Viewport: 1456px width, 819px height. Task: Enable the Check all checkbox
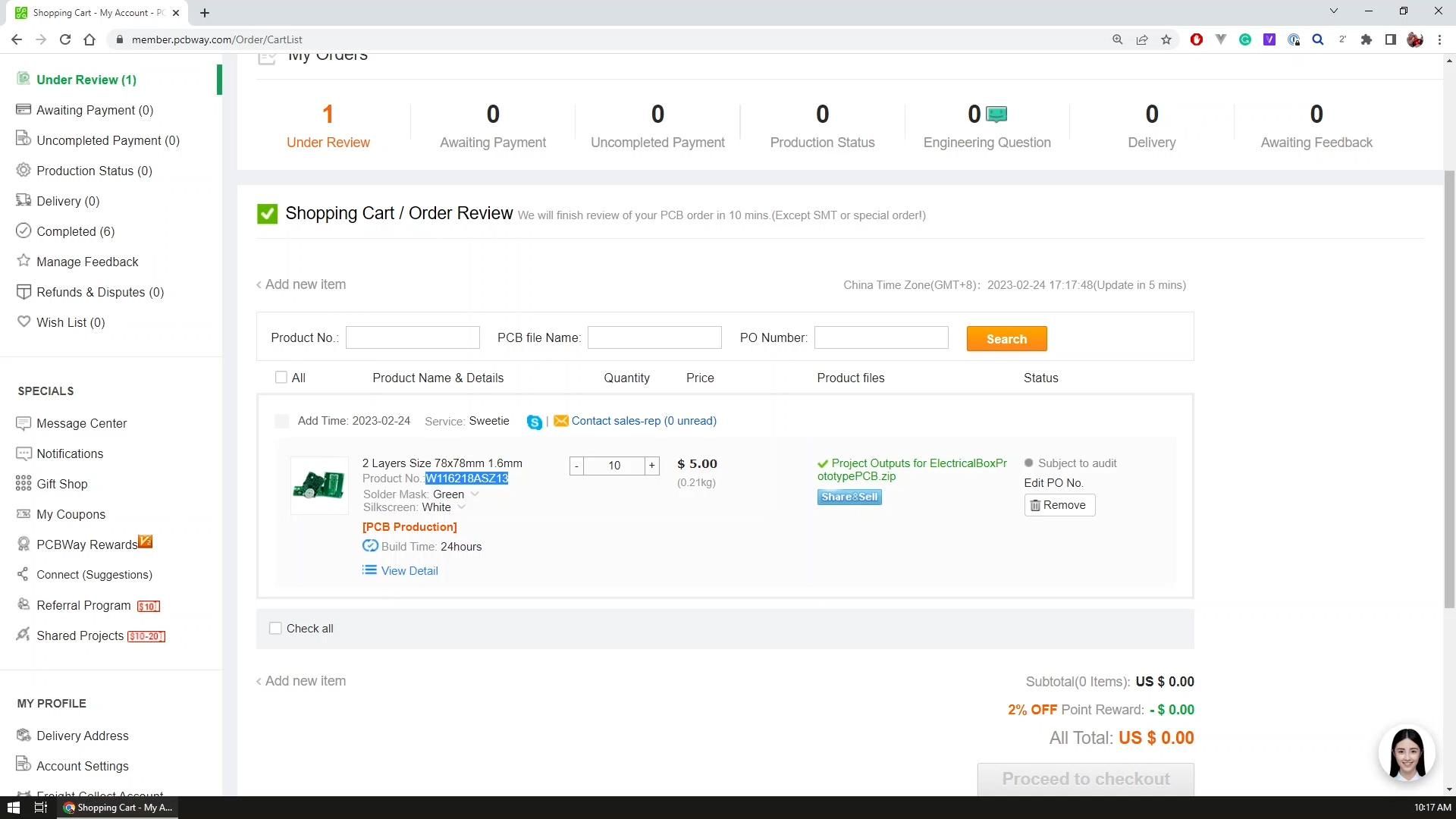tap(275, 629)
